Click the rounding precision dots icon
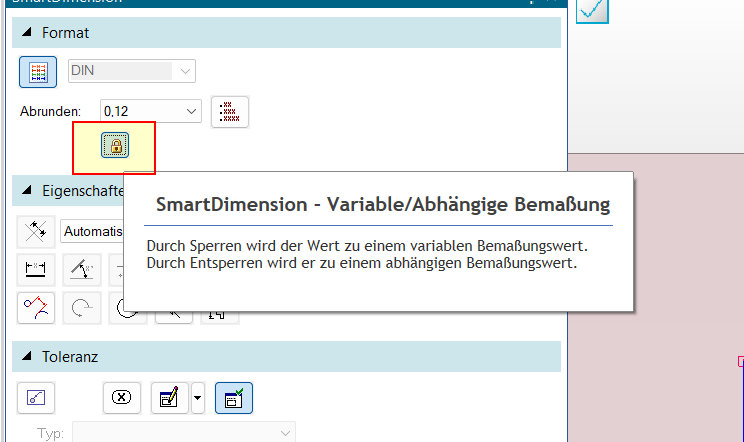This screenshot has height=442, width=744. point(230,112)
